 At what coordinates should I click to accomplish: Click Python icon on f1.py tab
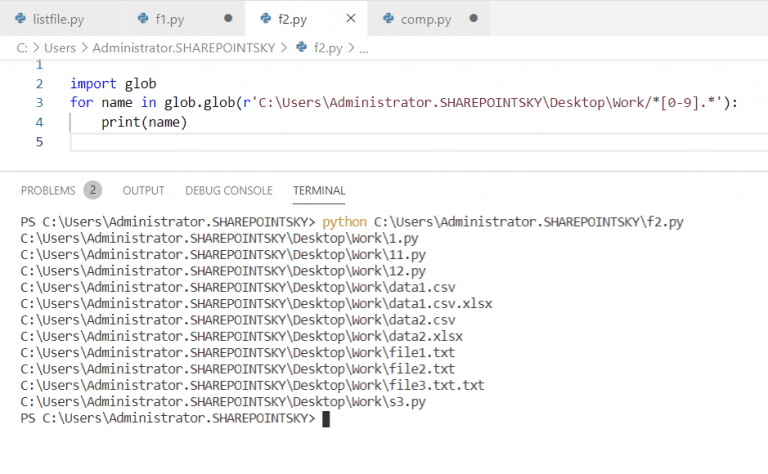pyautogui.click(x=143, y=18)
